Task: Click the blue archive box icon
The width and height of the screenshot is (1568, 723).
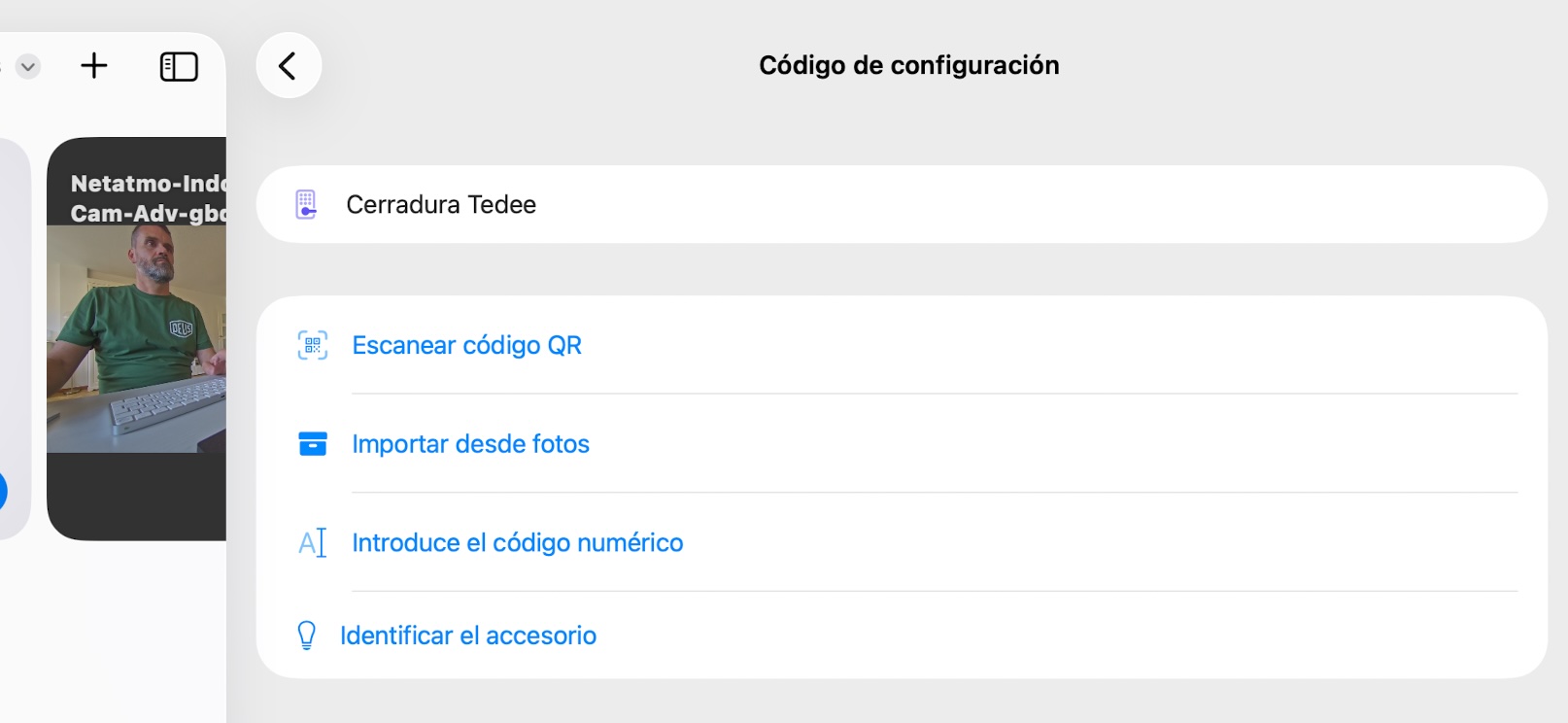Action: (x=313, y=444)
